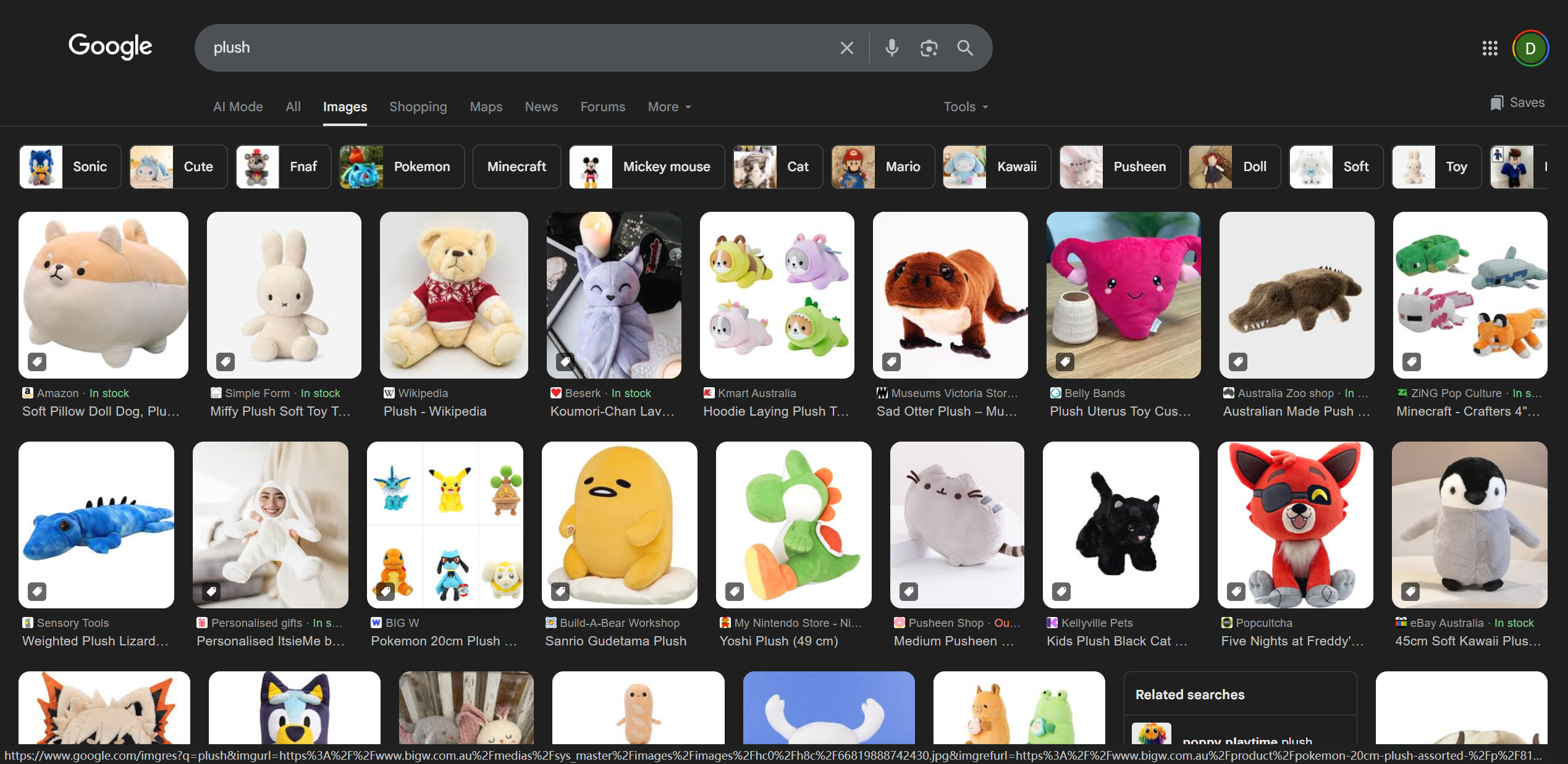
Task: Apply the Kawaii filter chip
Action: (x=996, y=167)
